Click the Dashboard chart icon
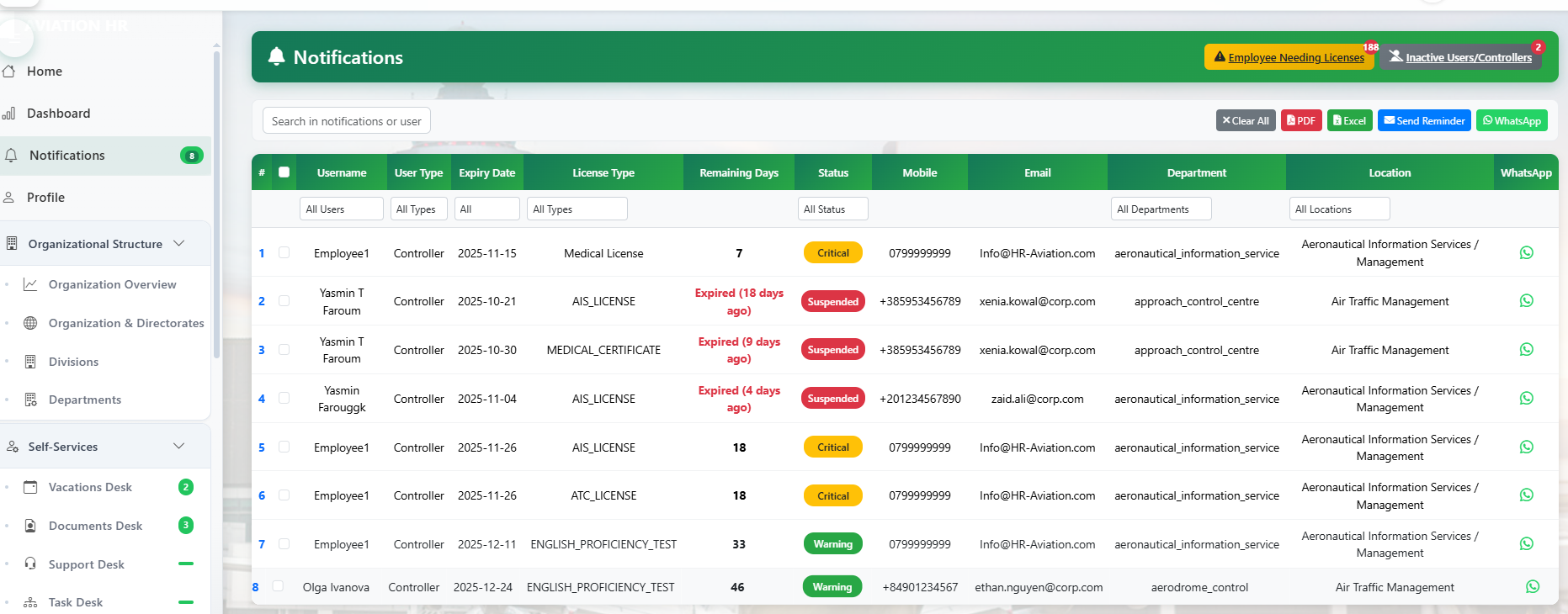Viewport: 1568px width, 614px height. click(9, 114)
